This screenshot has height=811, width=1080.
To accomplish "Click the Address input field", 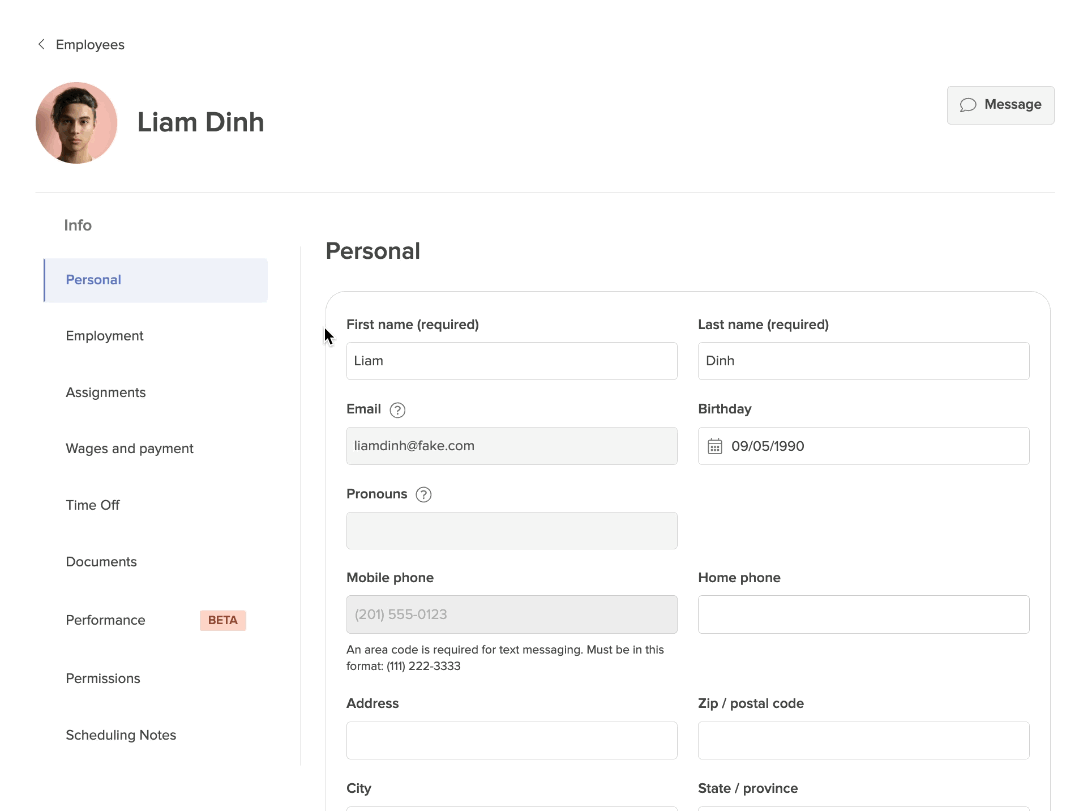I will point(511,740).
